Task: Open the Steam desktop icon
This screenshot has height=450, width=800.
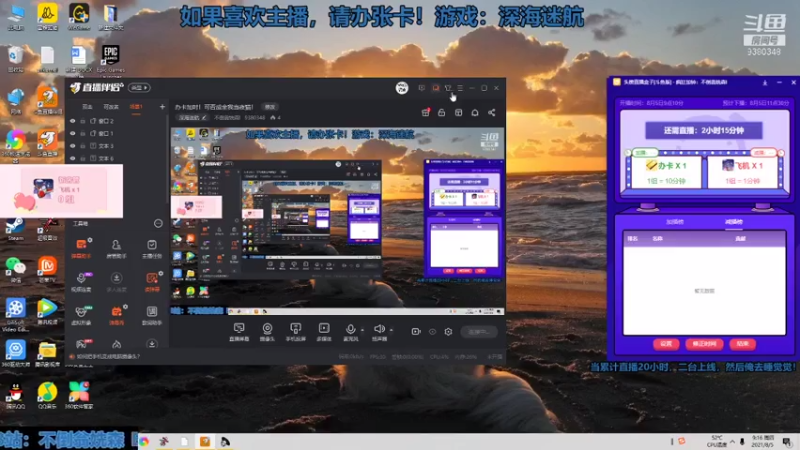Action: click(x=15, y=229)
